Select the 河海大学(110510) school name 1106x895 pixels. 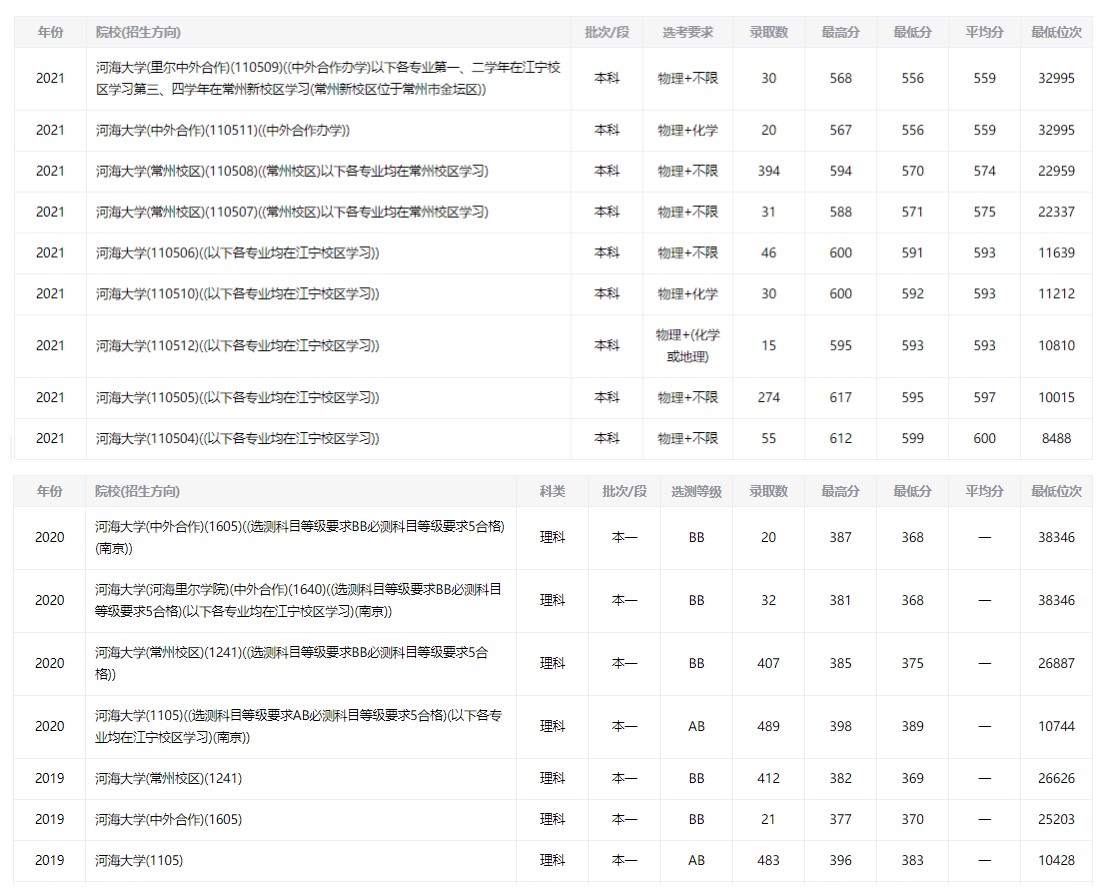coord(237,294)
